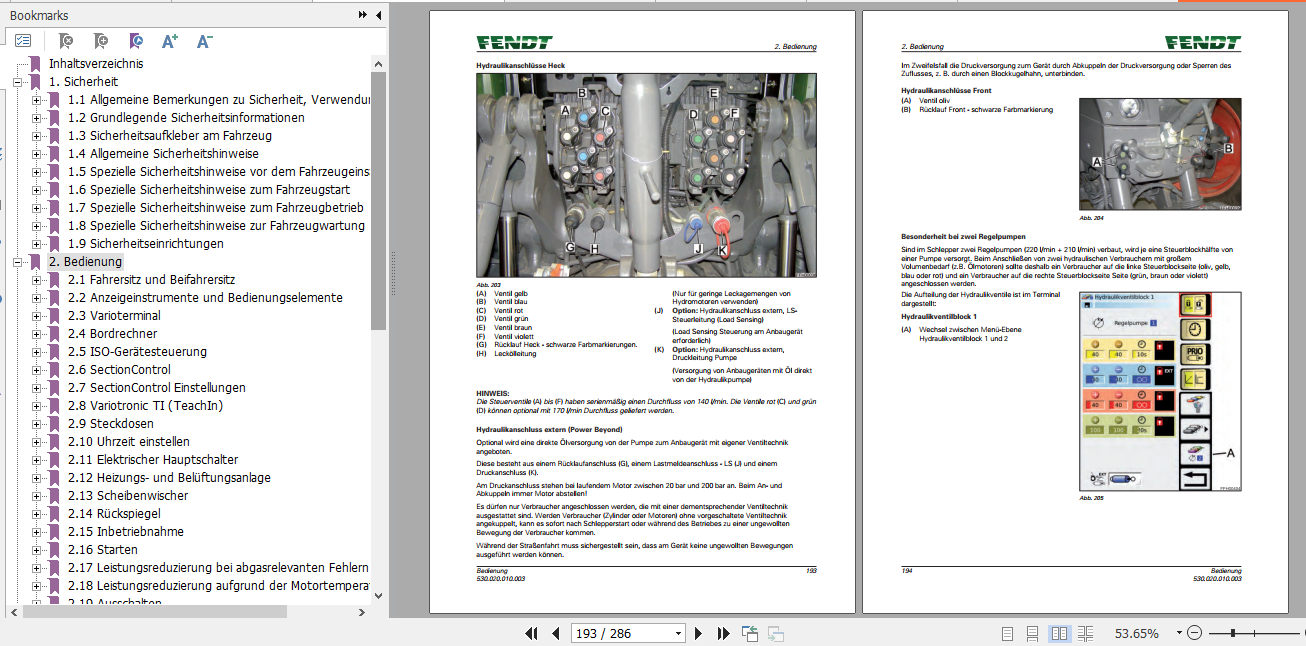
Task: Open 1.9 Sicherheitseinrichtungen bookmark
Action: [146, 244]
